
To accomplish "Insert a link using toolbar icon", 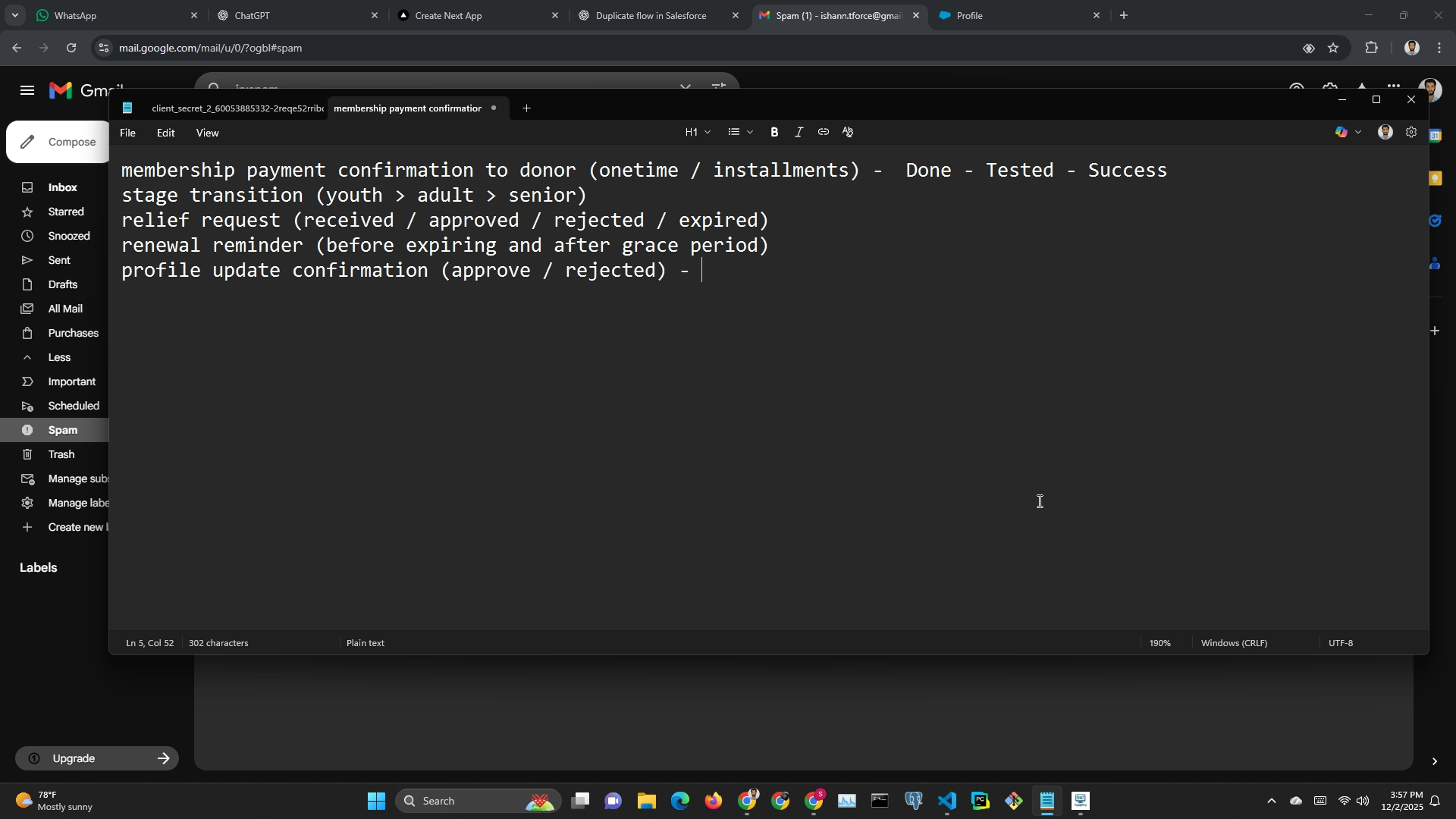I will point(823,132).
